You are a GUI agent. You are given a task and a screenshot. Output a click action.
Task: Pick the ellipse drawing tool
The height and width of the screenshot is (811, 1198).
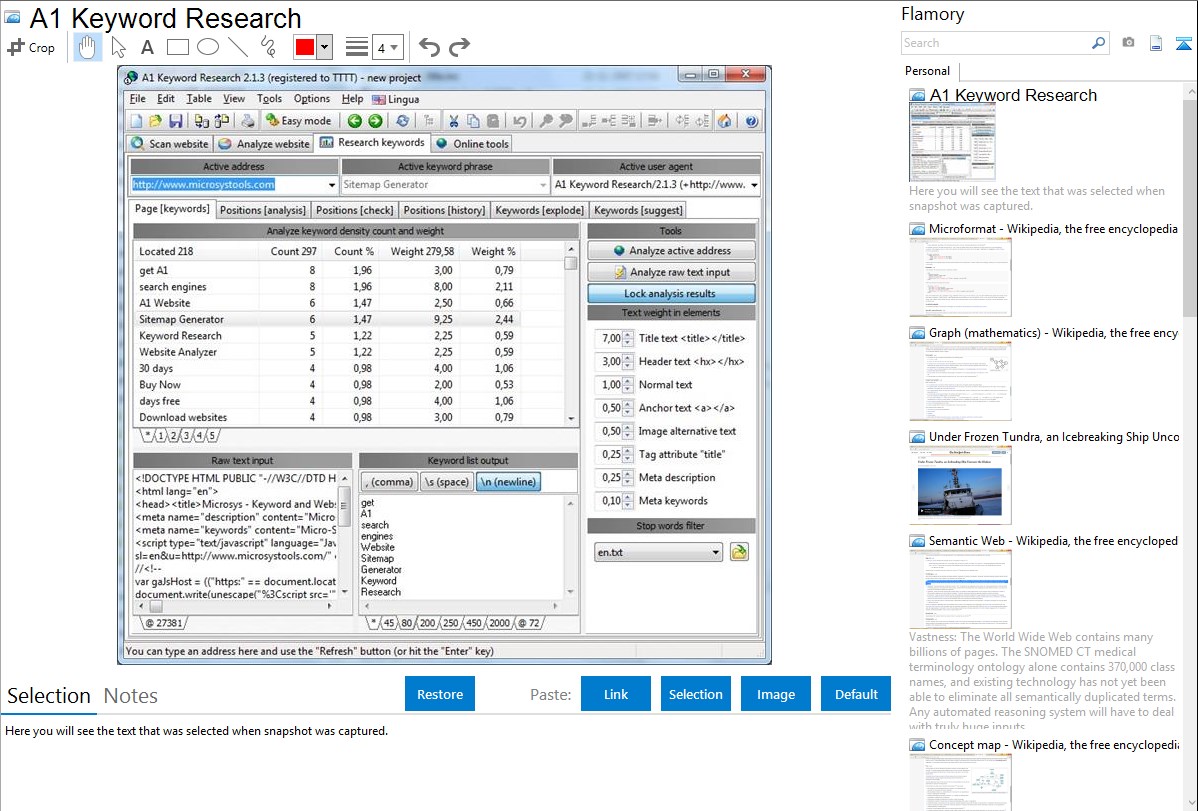pyautogui.click(x=208, y=47)
